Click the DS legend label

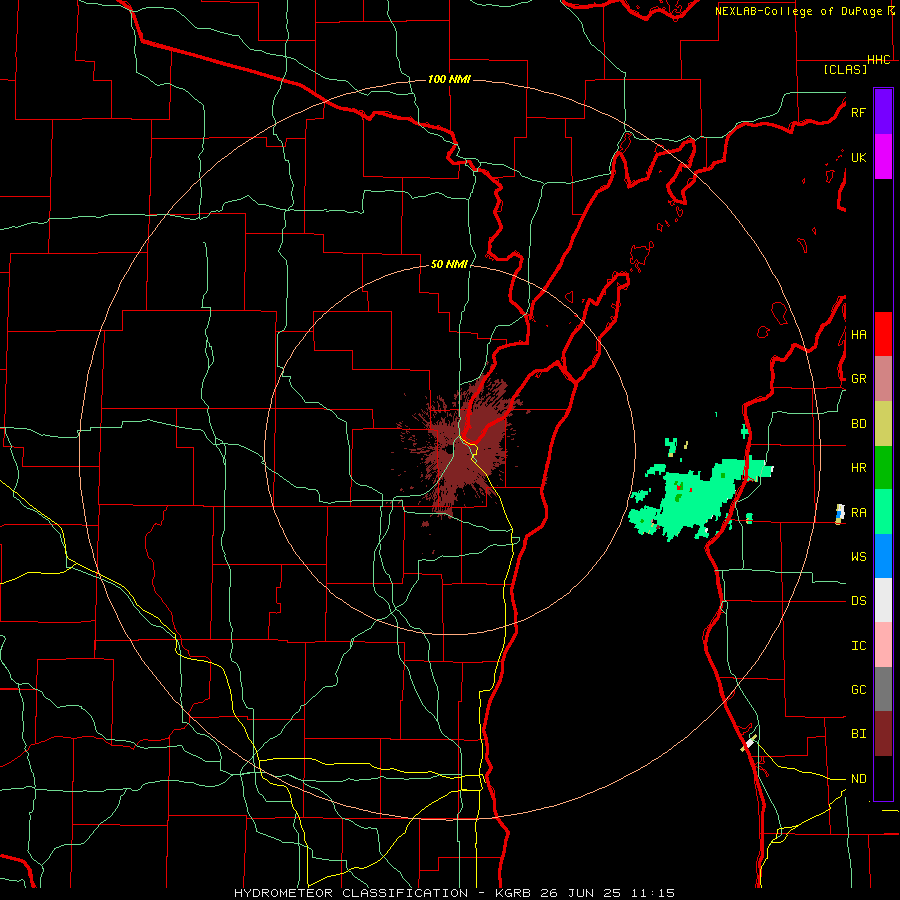coord(858,601)
